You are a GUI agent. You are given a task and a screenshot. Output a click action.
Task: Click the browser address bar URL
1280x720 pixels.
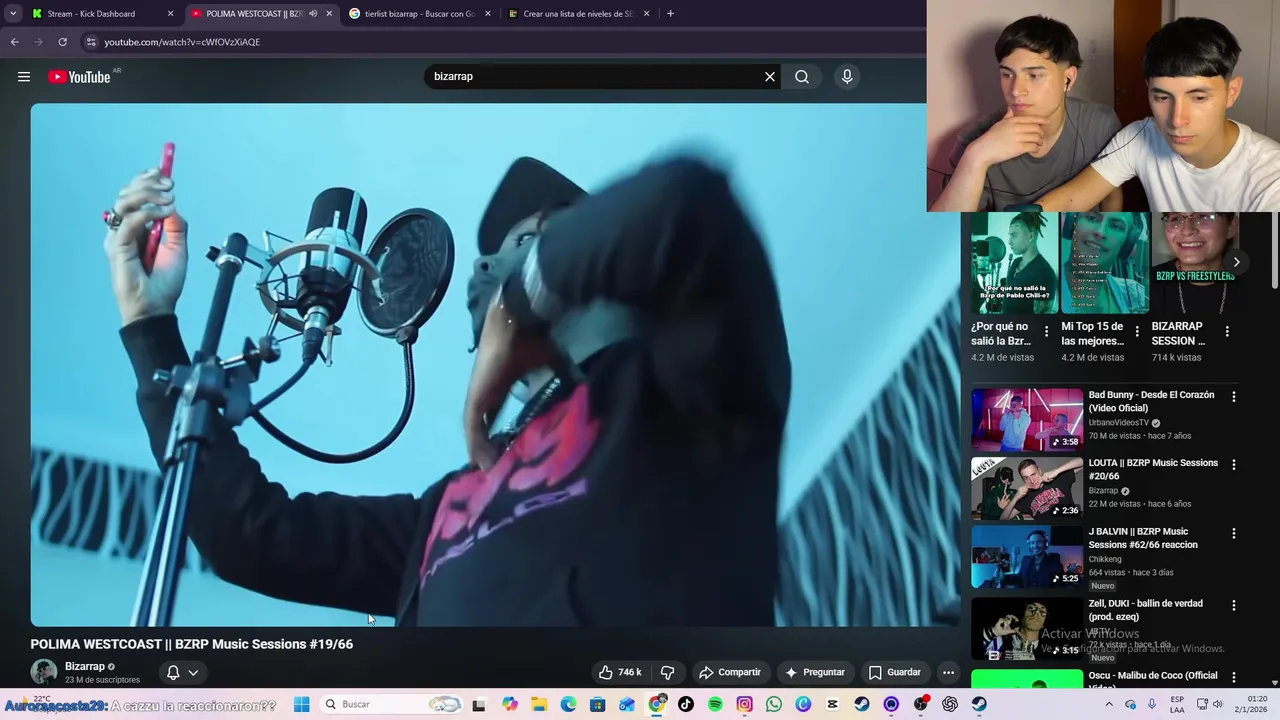click(182, 42)
